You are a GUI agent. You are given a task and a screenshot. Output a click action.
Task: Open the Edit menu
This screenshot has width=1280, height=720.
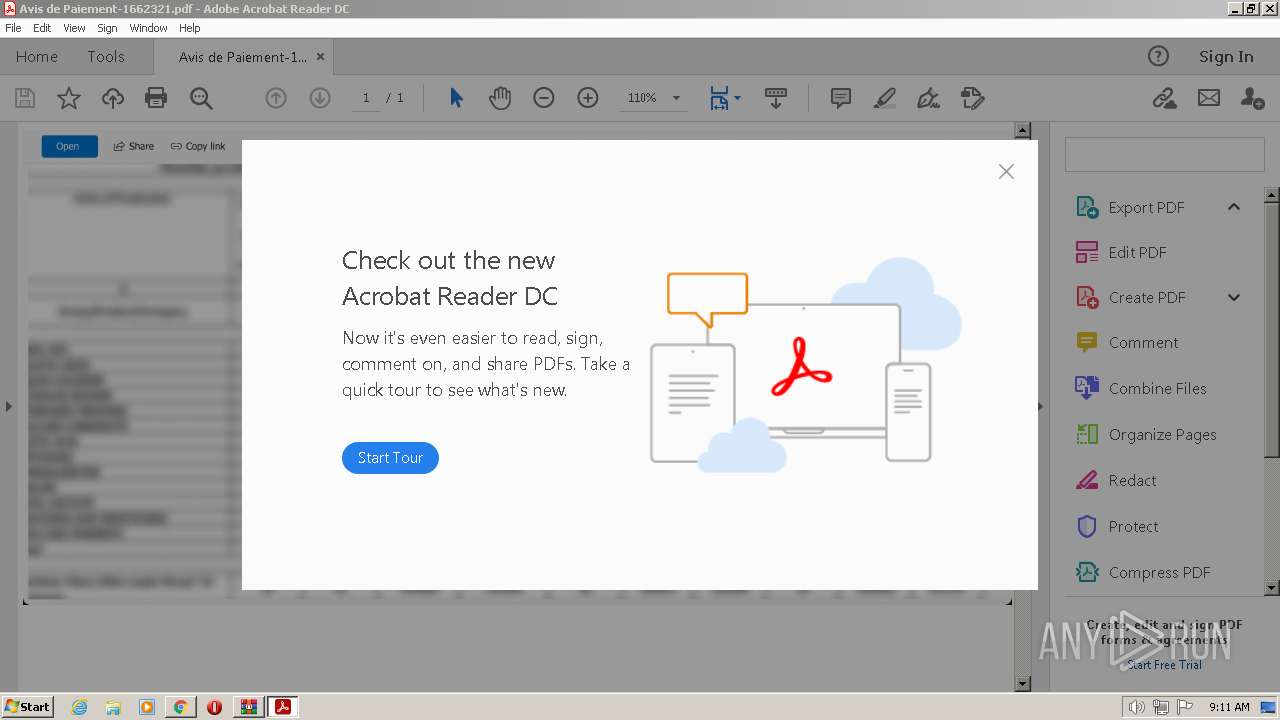tap(42, 28)
